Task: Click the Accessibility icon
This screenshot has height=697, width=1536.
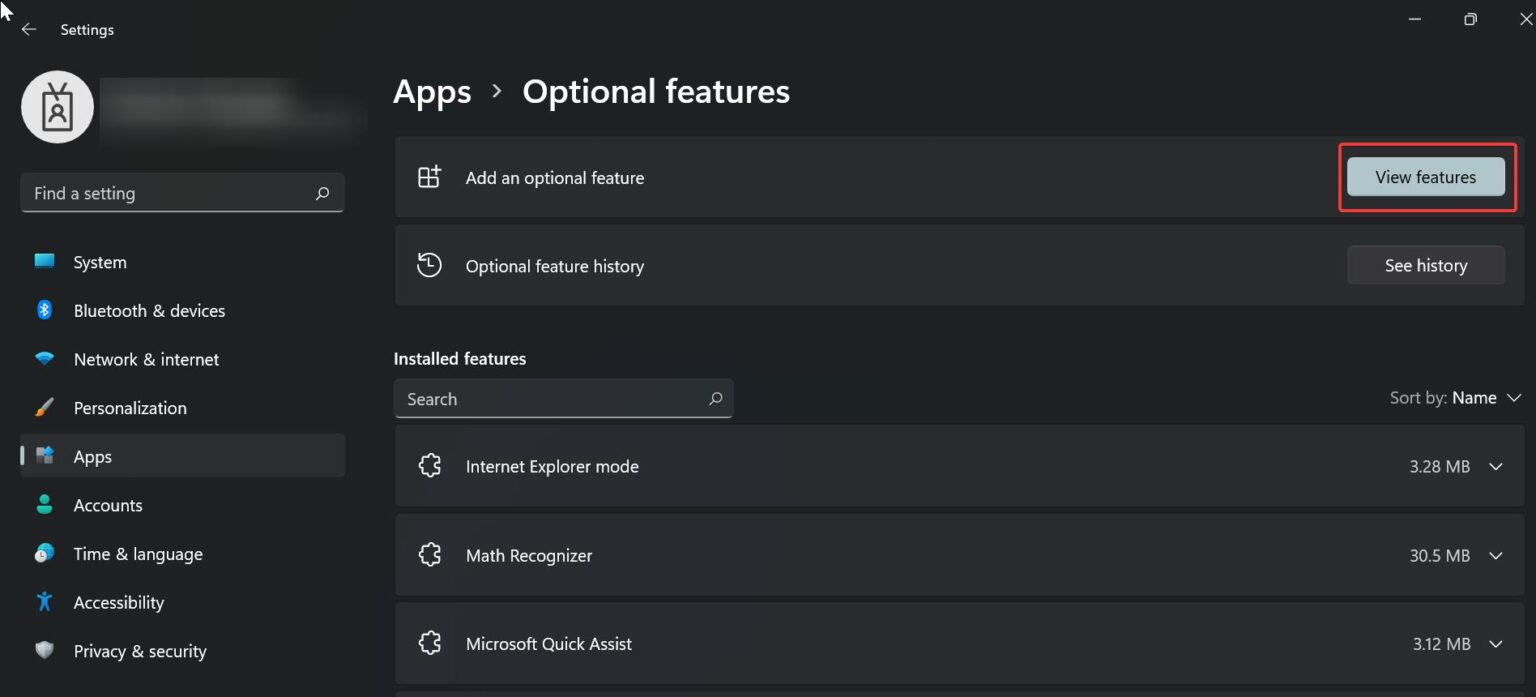Action: click(x=44, y=602)
